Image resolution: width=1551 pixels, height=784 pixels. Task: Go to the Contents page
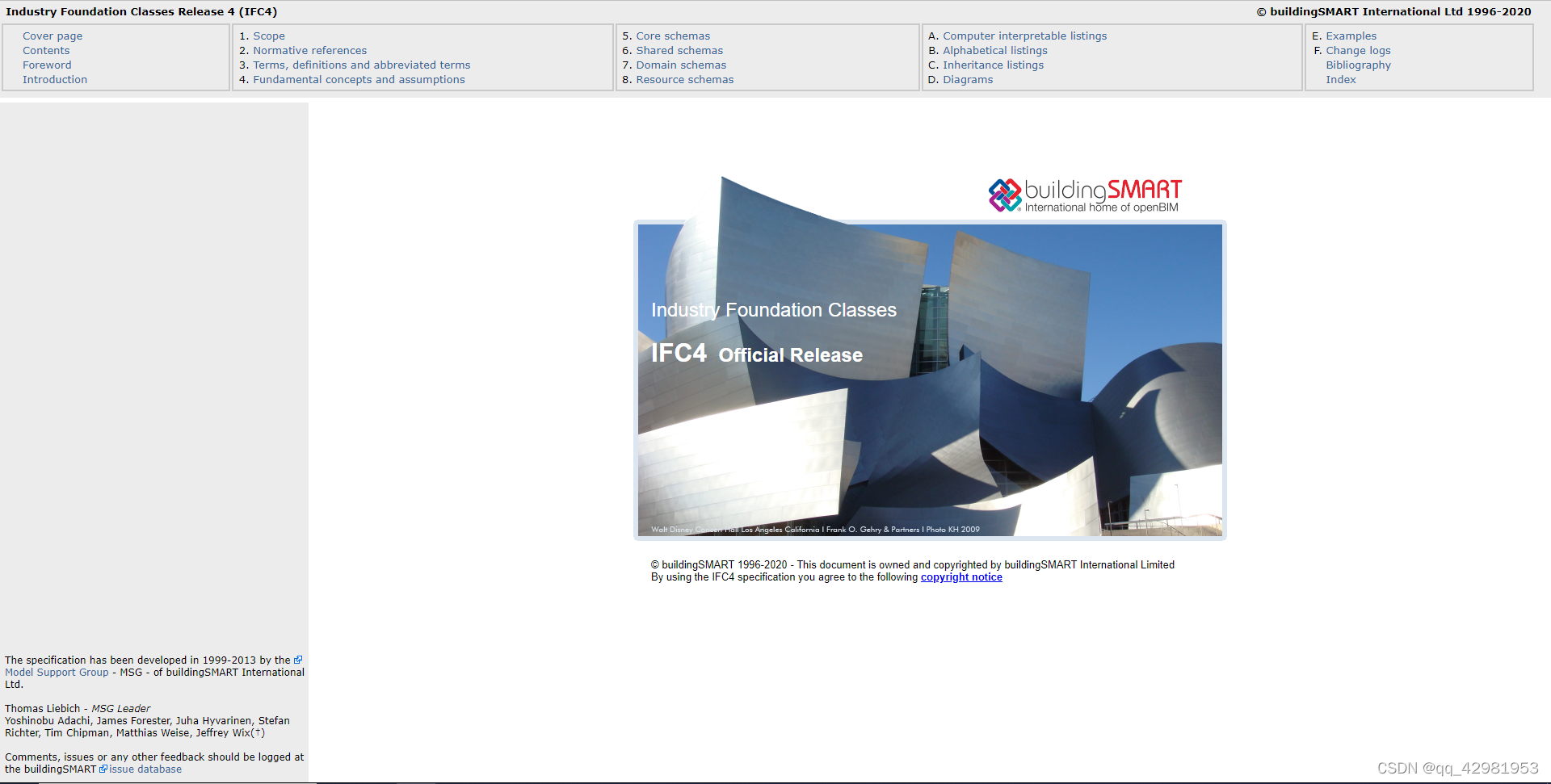pyautogui.click(x=46, y=51)
